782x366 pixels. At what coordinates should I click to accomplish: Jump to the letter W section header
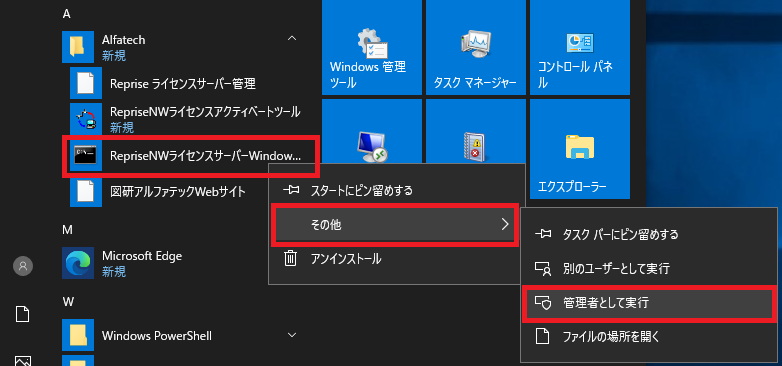[x=68, y=302]
